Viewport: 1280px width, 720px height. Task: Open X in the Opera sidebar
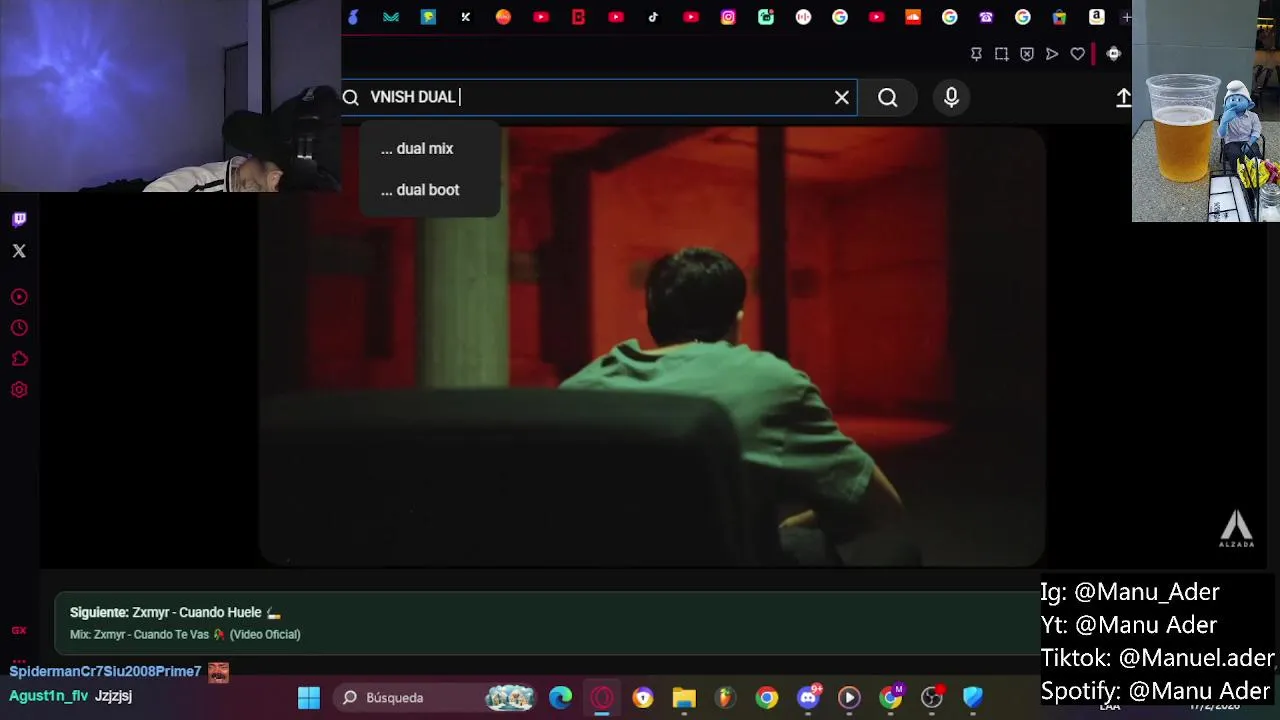click(19, 251)
